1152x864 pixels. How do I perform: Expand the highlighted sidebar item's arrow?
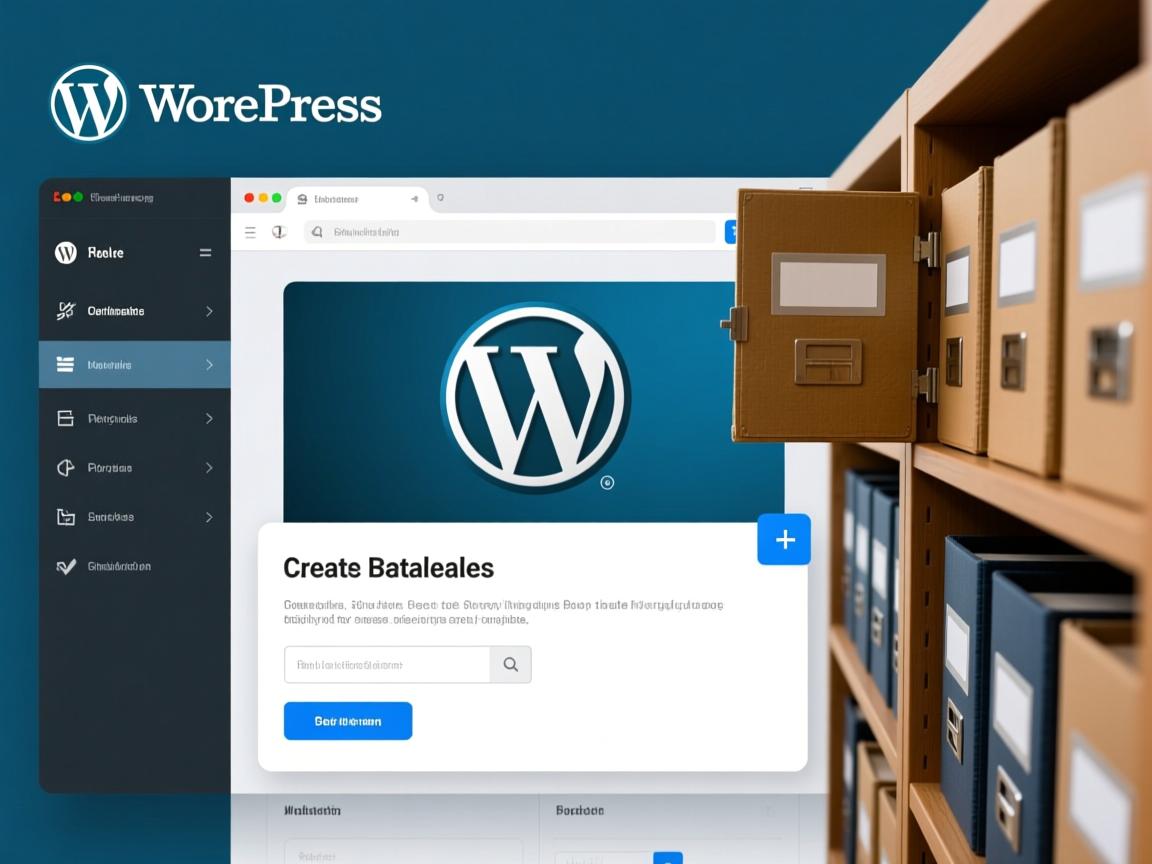pyautogui.click(x=210, y=364)
